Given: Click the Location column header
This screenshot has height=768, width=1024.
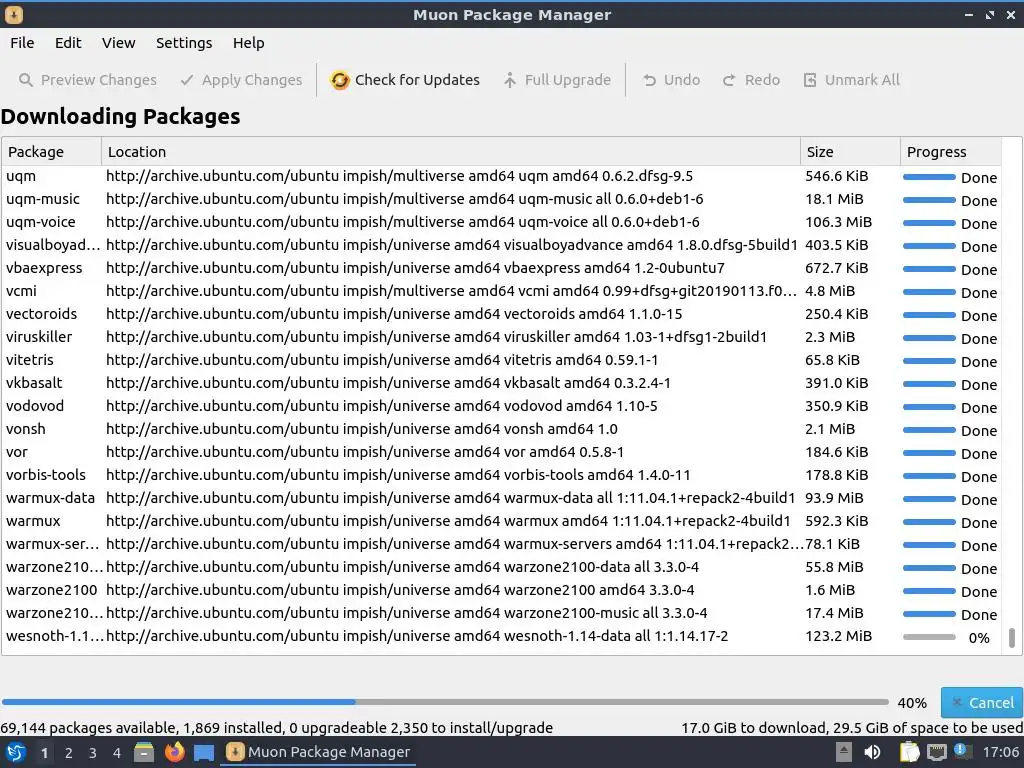Looking at the screenshot, I should point(451,152).
